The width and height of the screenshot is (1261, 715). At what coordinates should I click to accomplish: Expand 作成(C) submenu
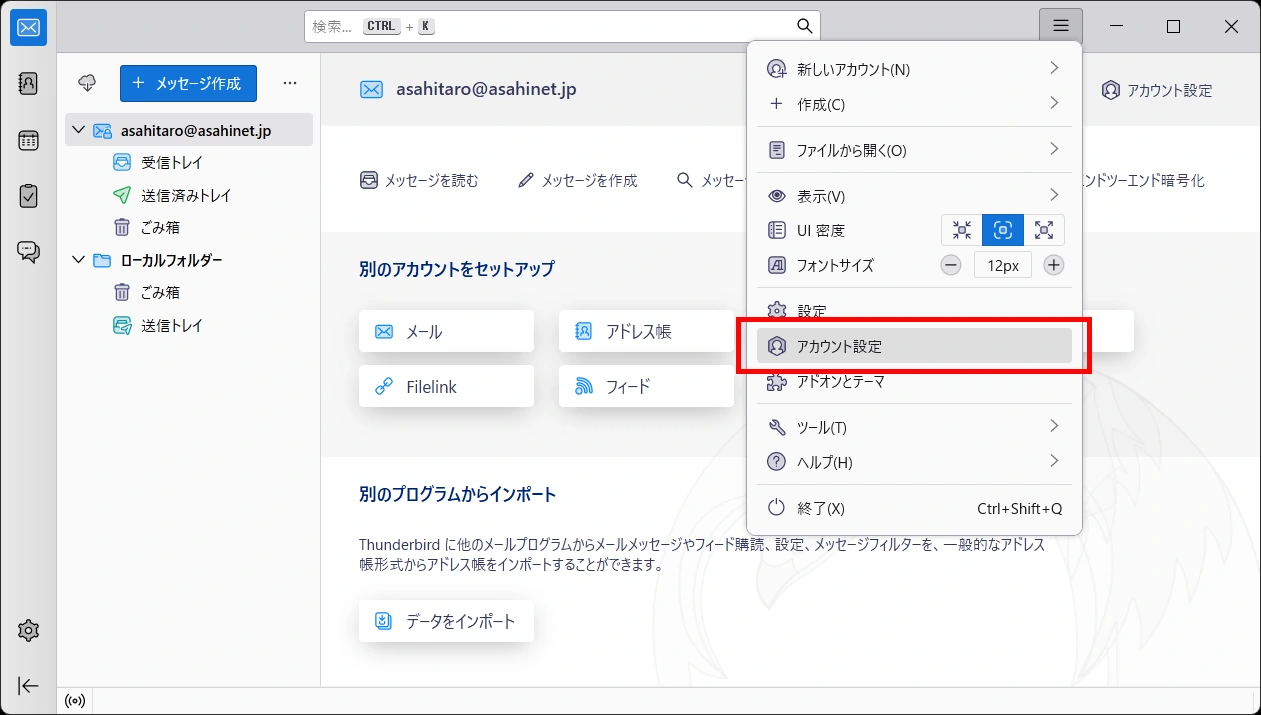coord(914,104)
